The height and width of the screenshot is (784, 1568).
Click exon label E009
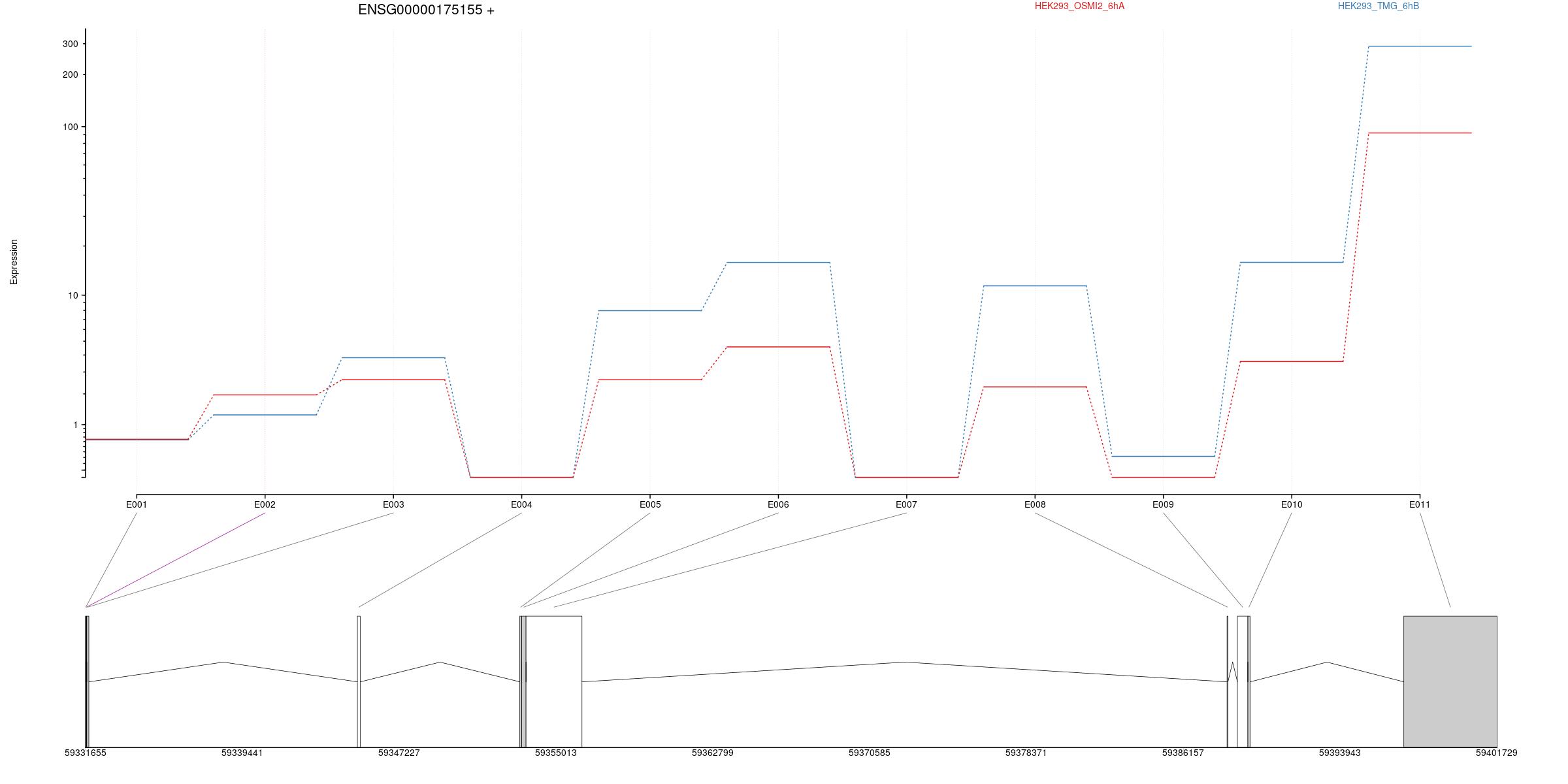1163,504
